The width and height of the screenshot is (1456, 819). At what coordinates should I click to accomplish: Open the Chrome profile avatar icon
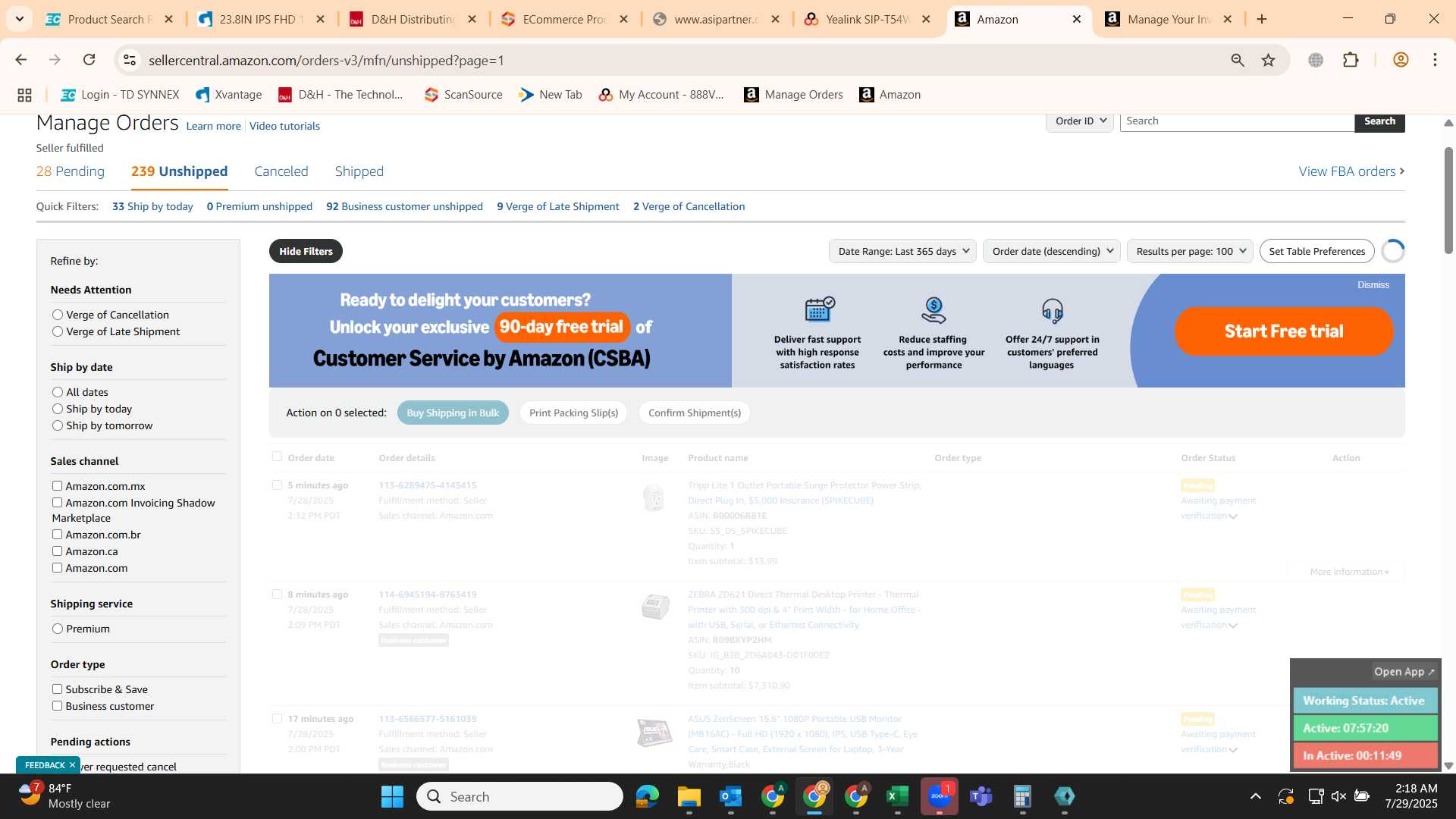coord(1401,60)
